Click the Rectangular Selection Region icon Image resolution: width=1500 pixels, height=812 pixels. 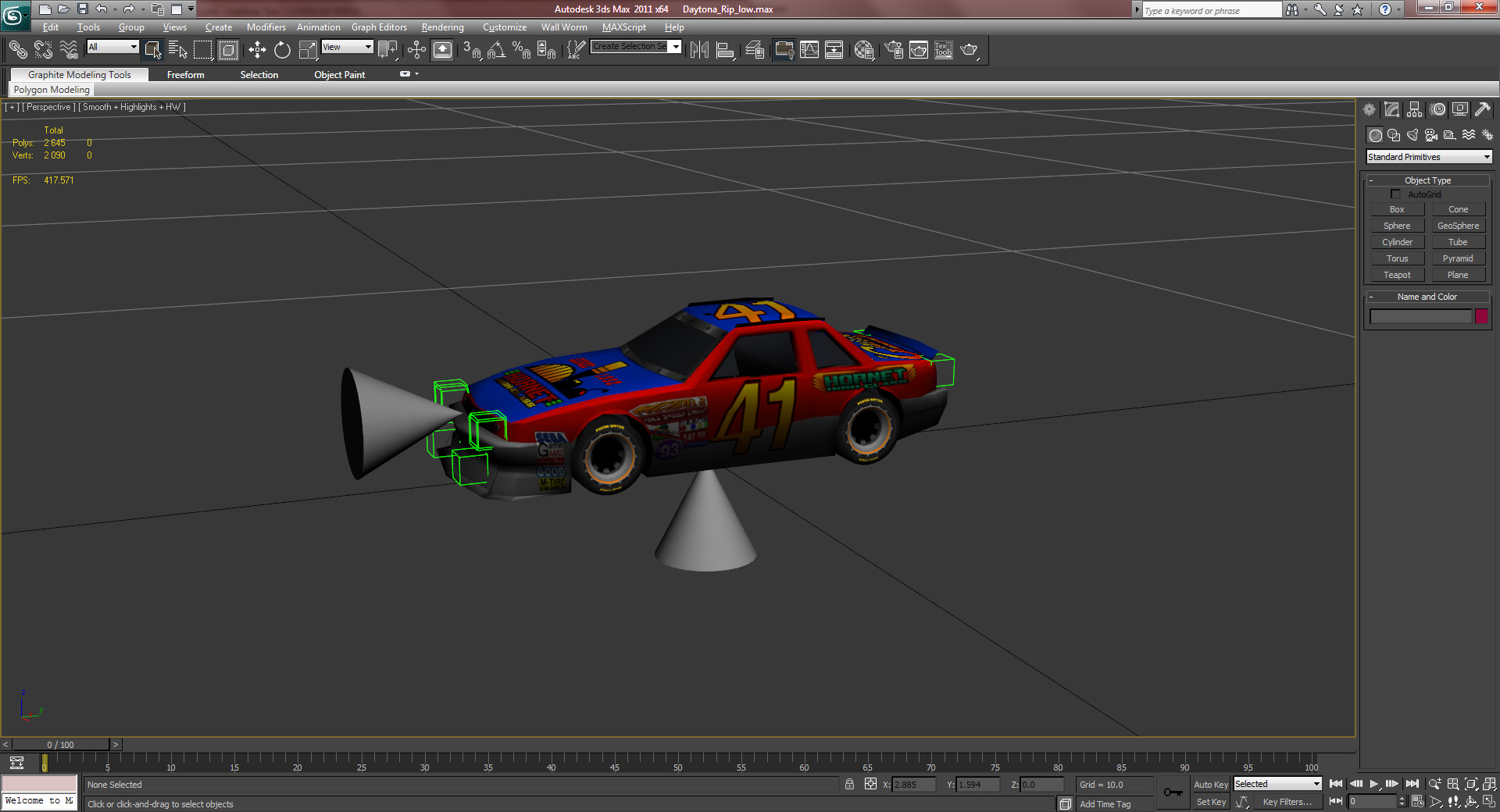point(203,50)
